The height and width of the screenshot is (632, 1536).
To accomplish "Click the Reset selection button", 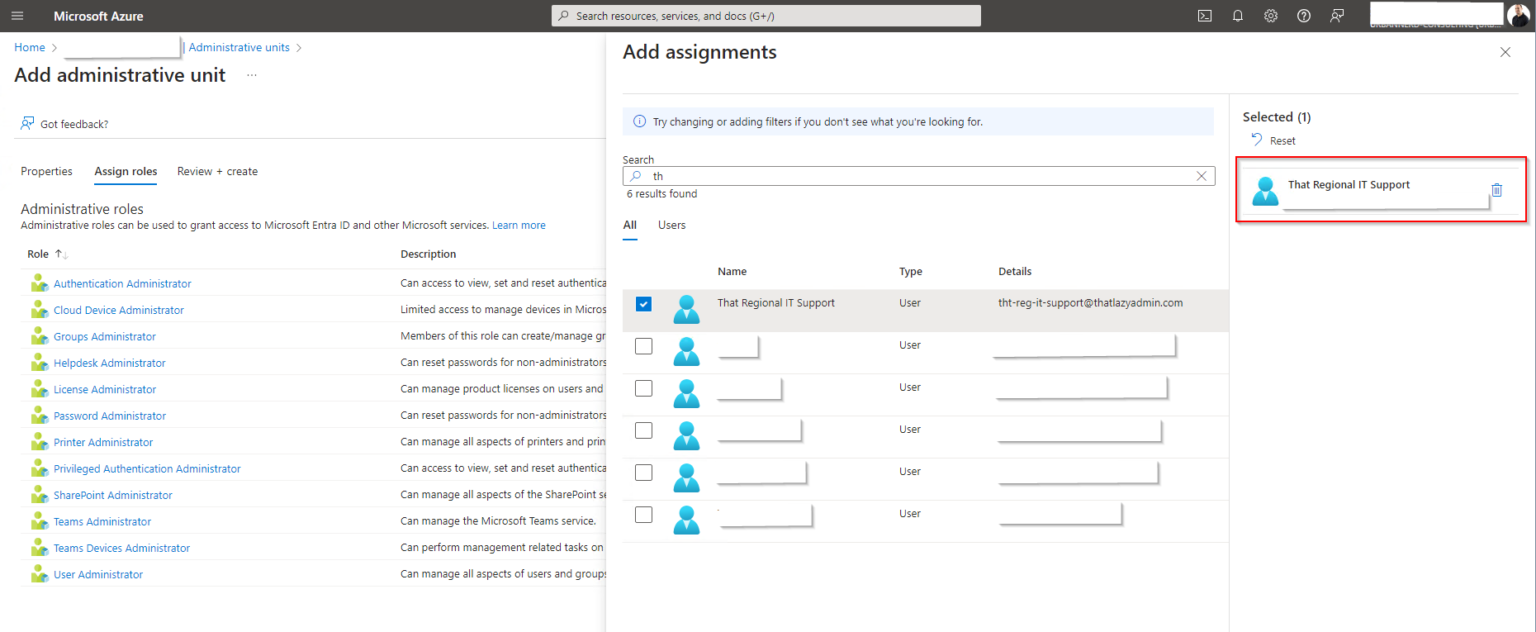I will point(1273,141).
